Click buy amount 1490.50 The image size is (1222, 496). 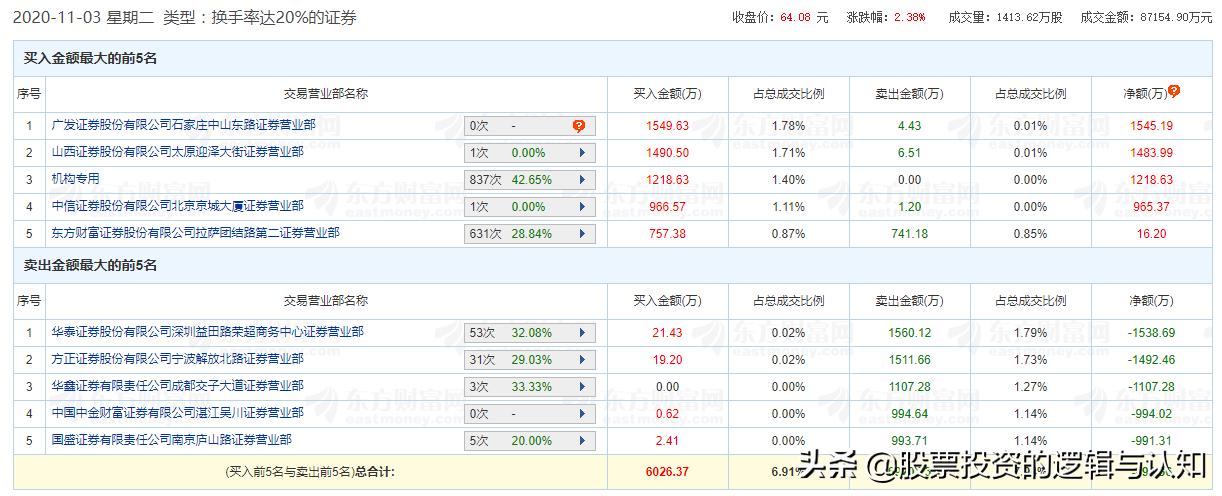(667, 153)
